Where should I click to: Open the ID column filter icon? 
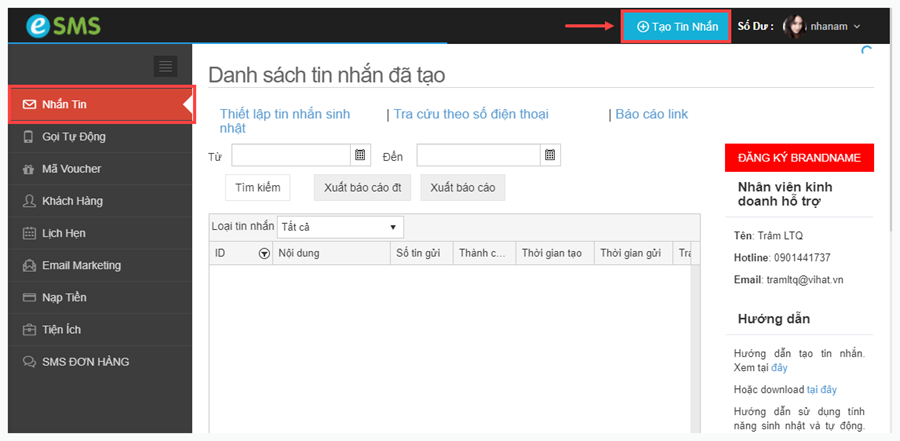[x=264, y=254]
